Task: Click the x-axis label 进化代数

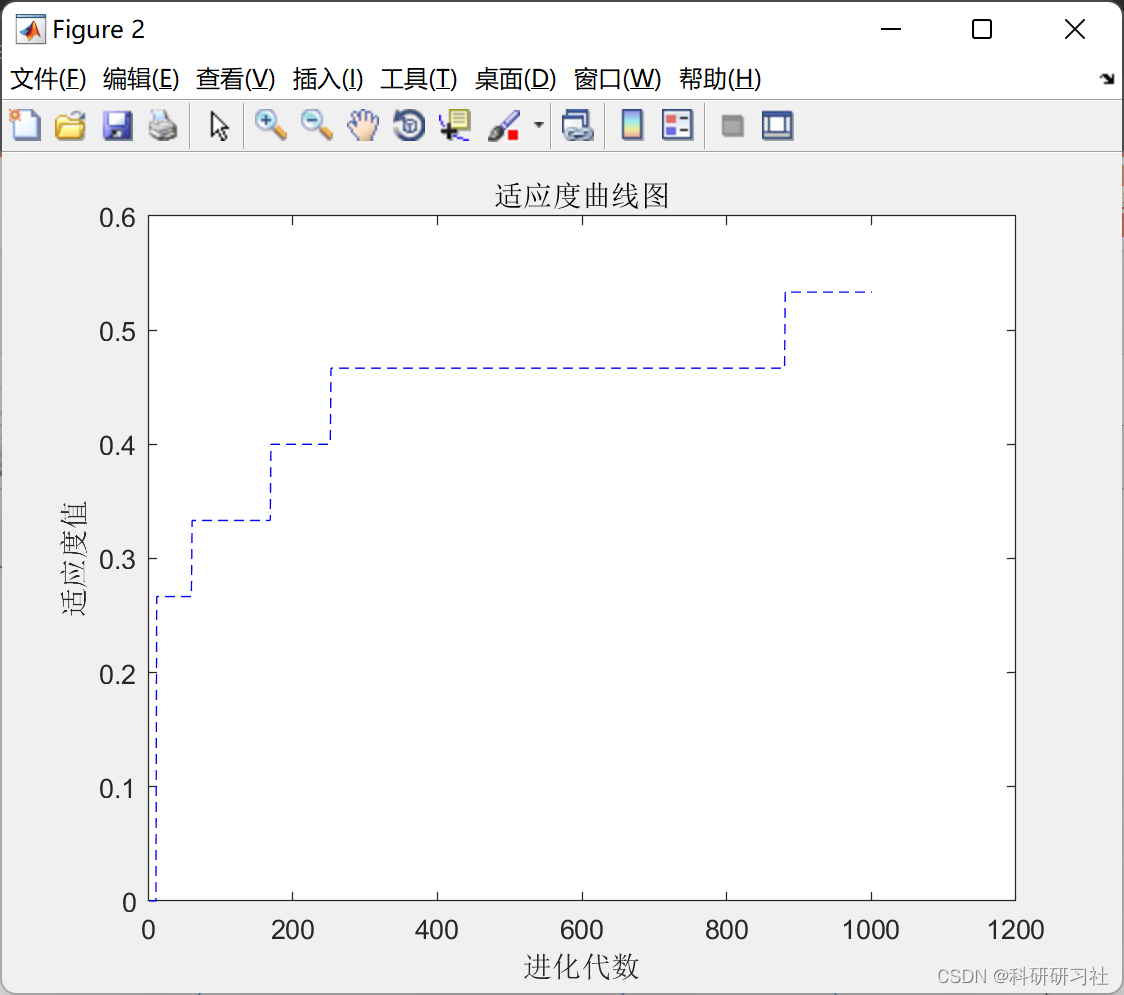Action: (581, 967)
